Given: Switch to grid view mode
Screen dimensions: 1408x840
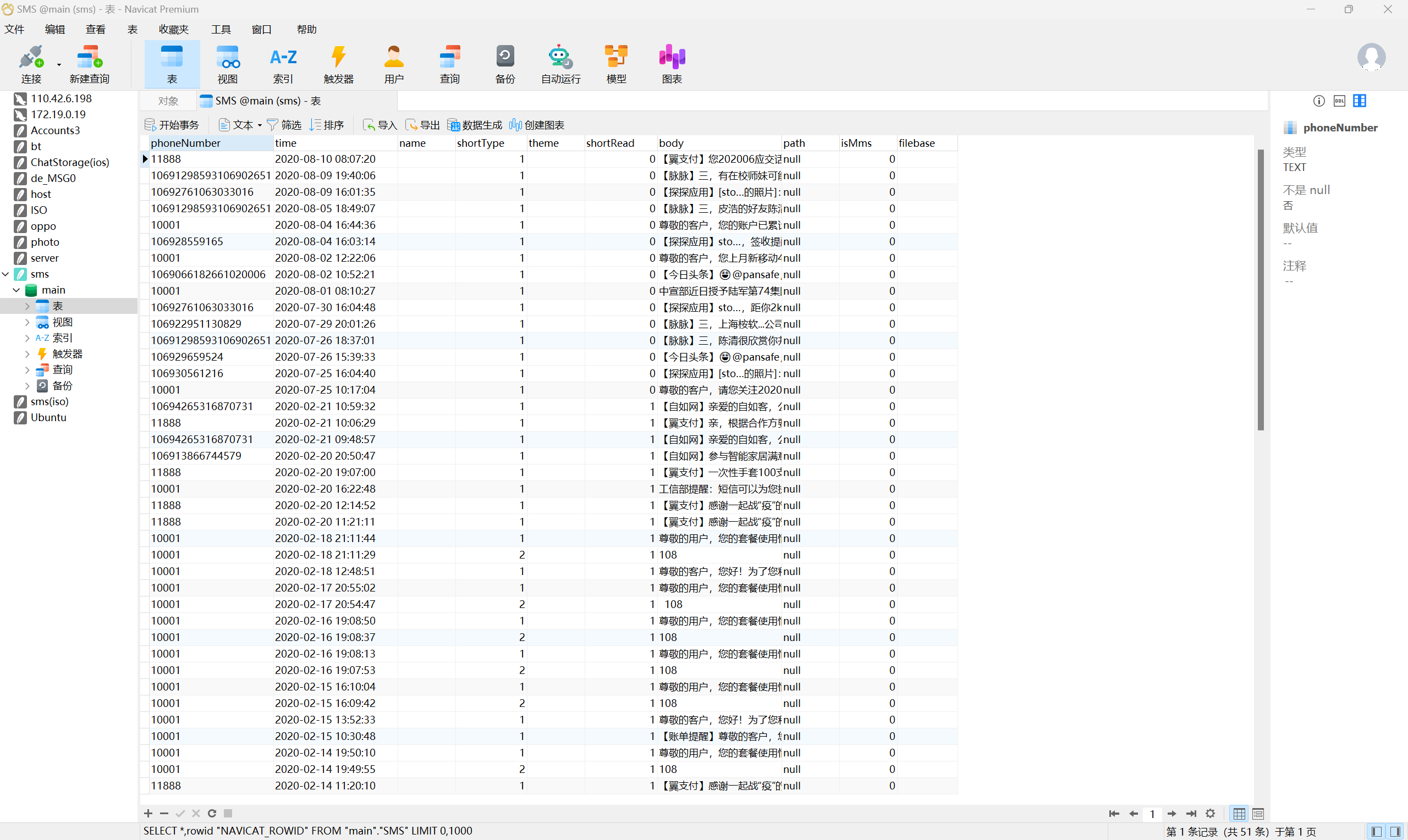Looking at the screenshot, I should pos(1239,814).
